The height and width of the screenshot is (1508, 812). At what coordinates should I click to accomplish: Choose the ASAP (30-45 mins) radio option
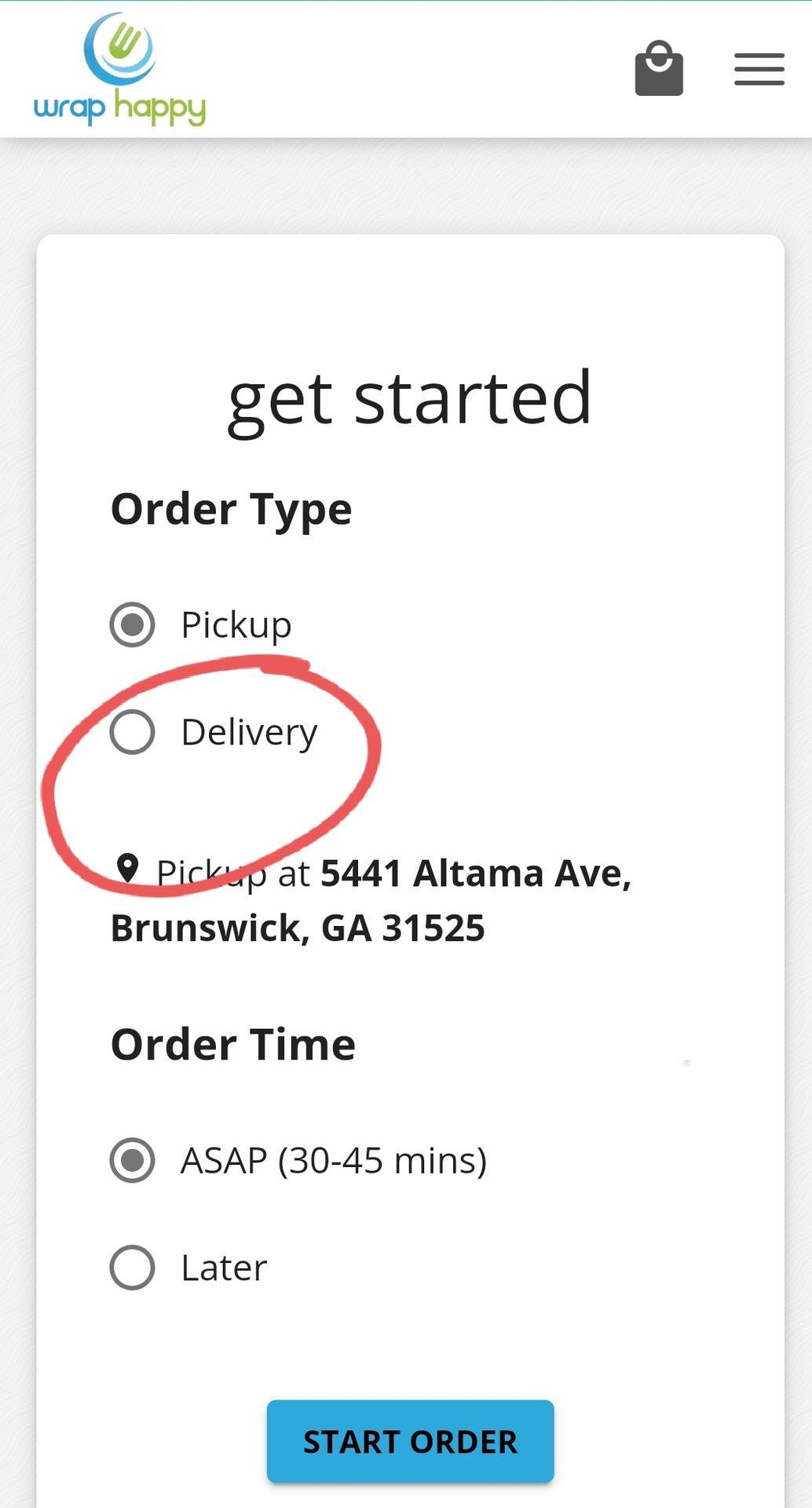(x=132, y=1160)
